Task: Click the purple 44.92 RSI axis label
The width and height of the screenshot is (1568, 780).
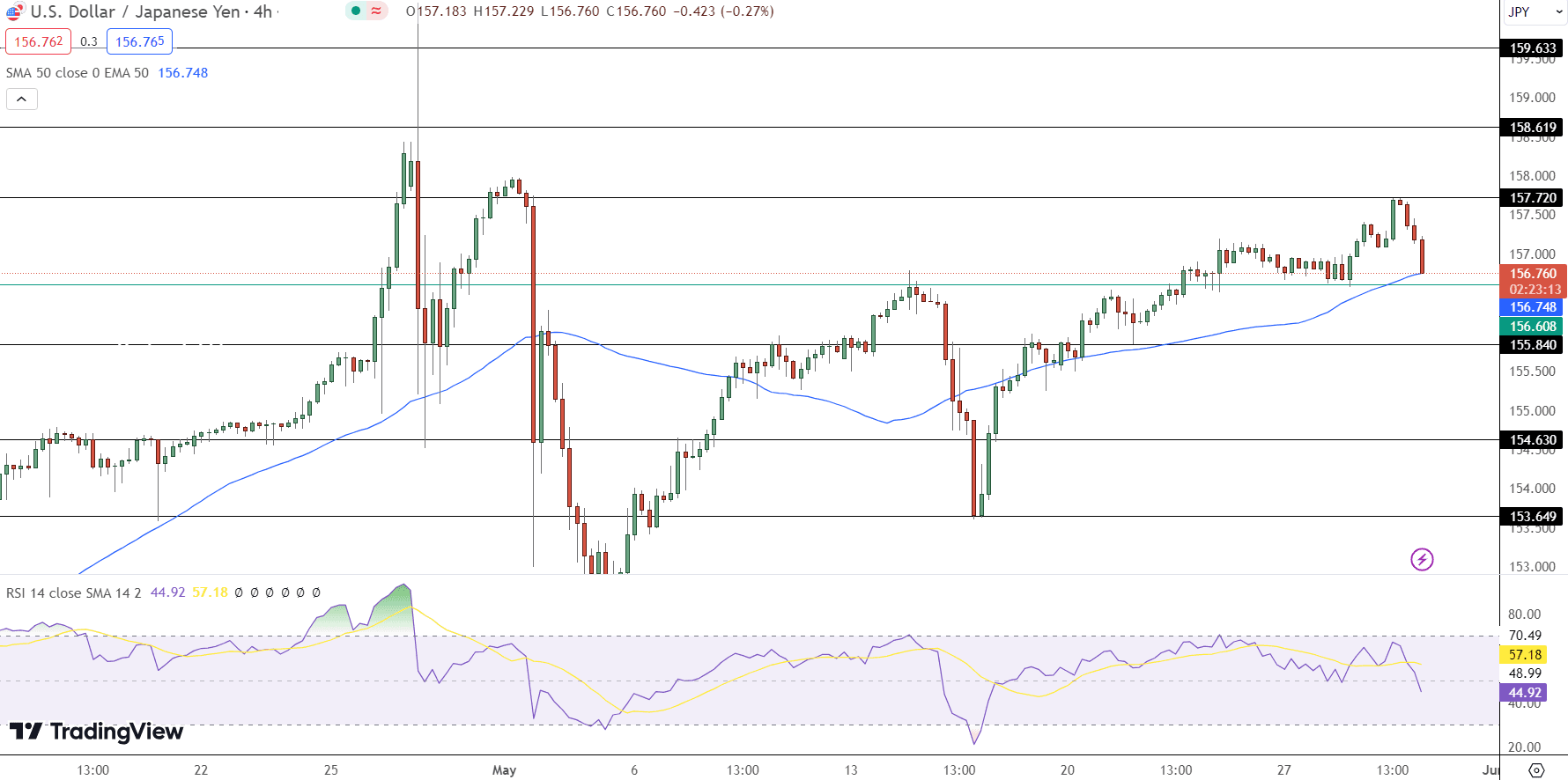Action: click(x=1525, y=693)
